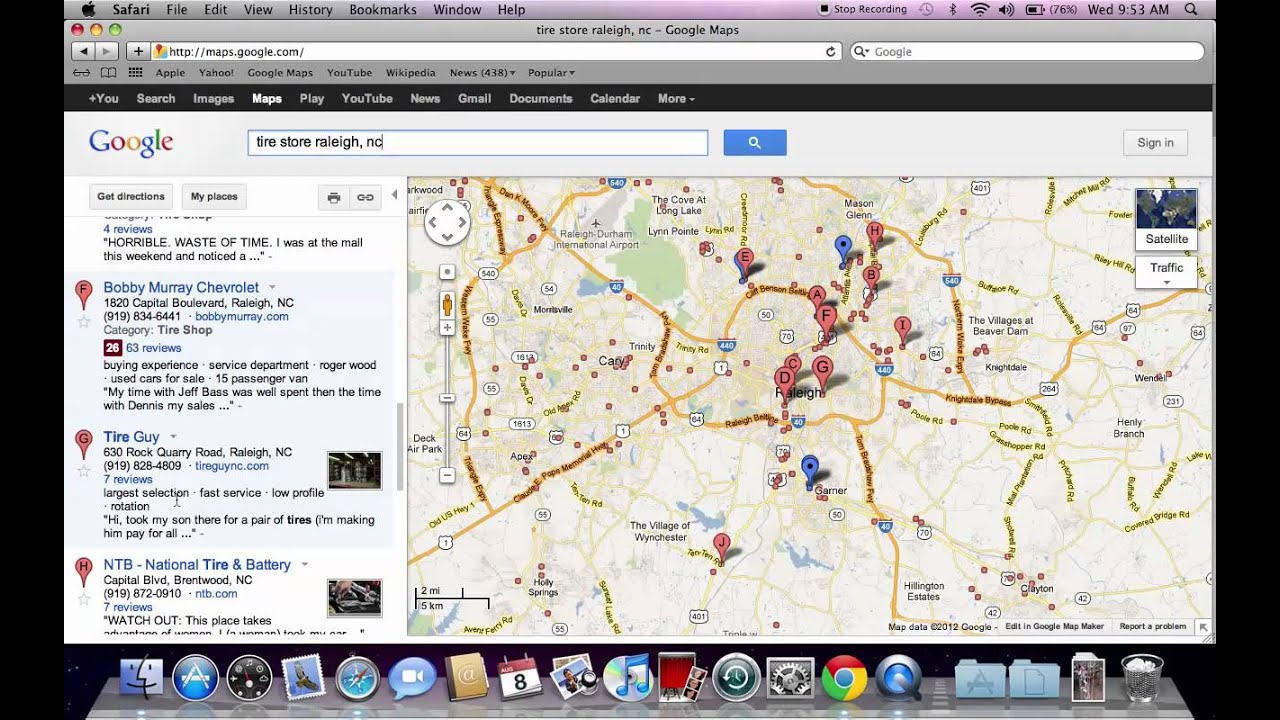The height and width of the screenshot is (720, 1280).
Task: Click the link chain icon
Action: [365, 197]
